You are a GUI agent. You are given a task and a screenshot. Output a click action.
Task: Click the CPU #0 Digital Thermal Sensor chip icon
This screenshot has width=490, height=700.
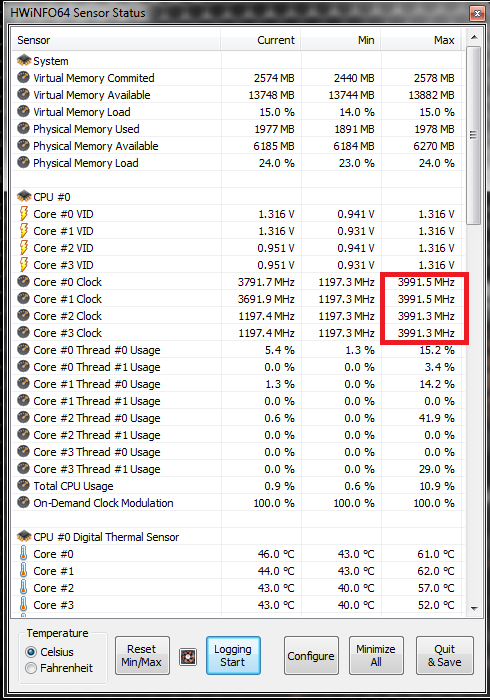click(x=24, y=536)
